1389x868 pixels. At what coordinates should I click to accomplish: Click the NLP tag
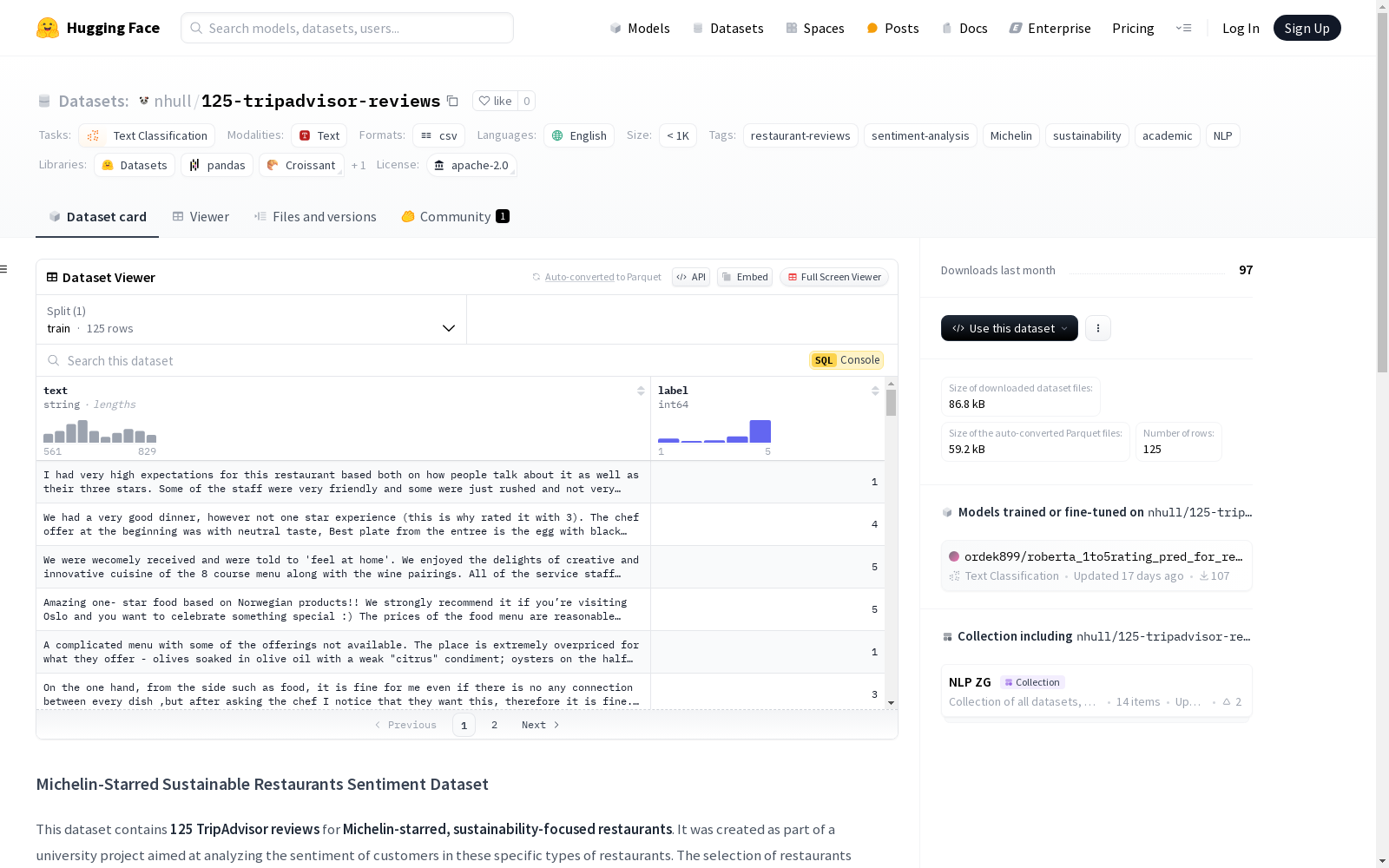pos(1223,135)
